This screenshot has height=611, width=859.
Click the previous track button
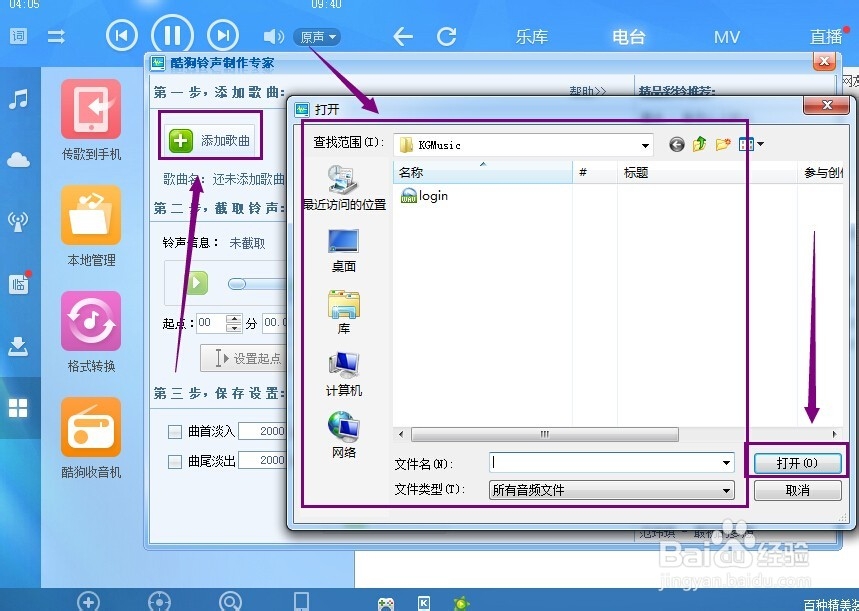tap(122, 36)
